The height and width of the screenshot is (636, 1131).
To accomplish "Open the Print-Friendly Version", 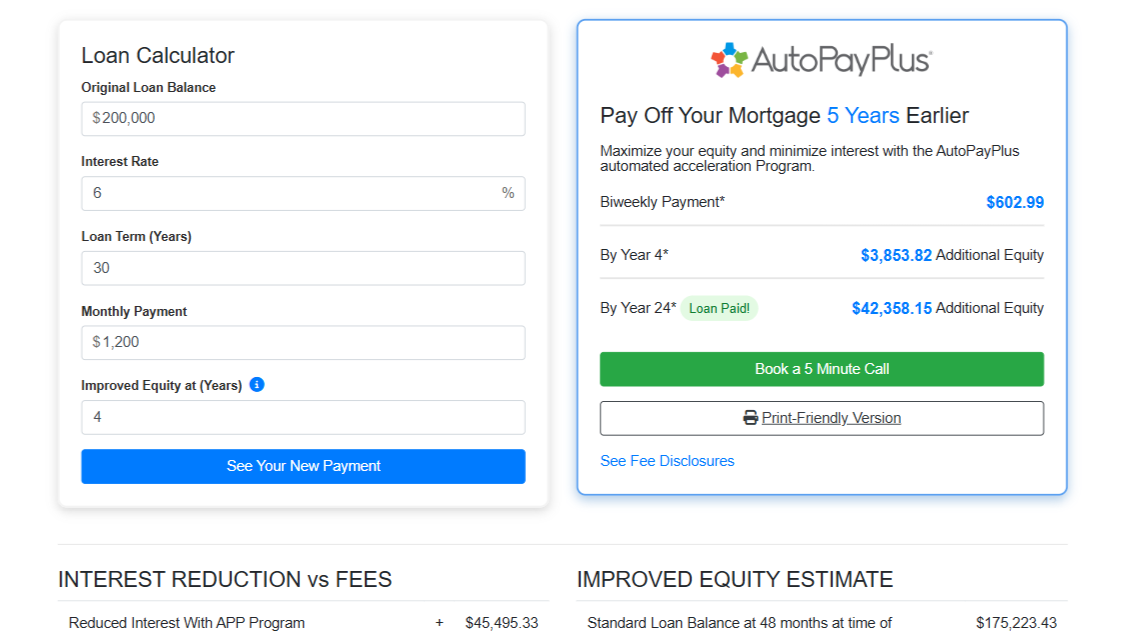I will click(830, 418).
